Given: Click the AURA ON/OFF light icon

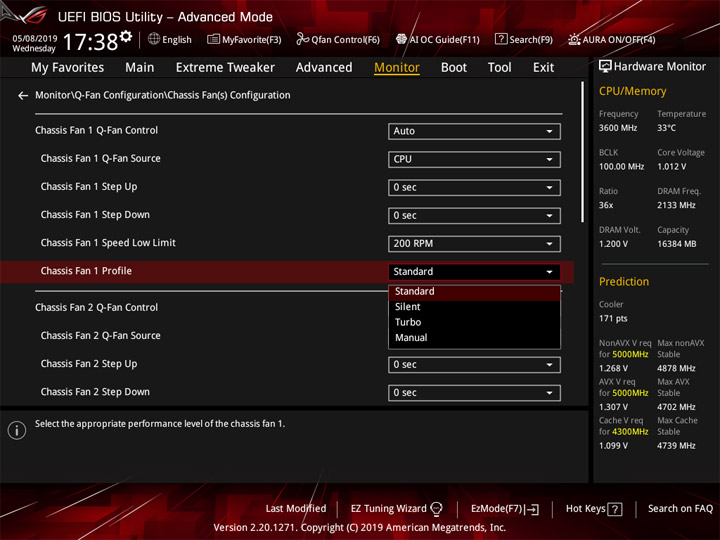Looking at the screenshot, I should click(574, 39).
